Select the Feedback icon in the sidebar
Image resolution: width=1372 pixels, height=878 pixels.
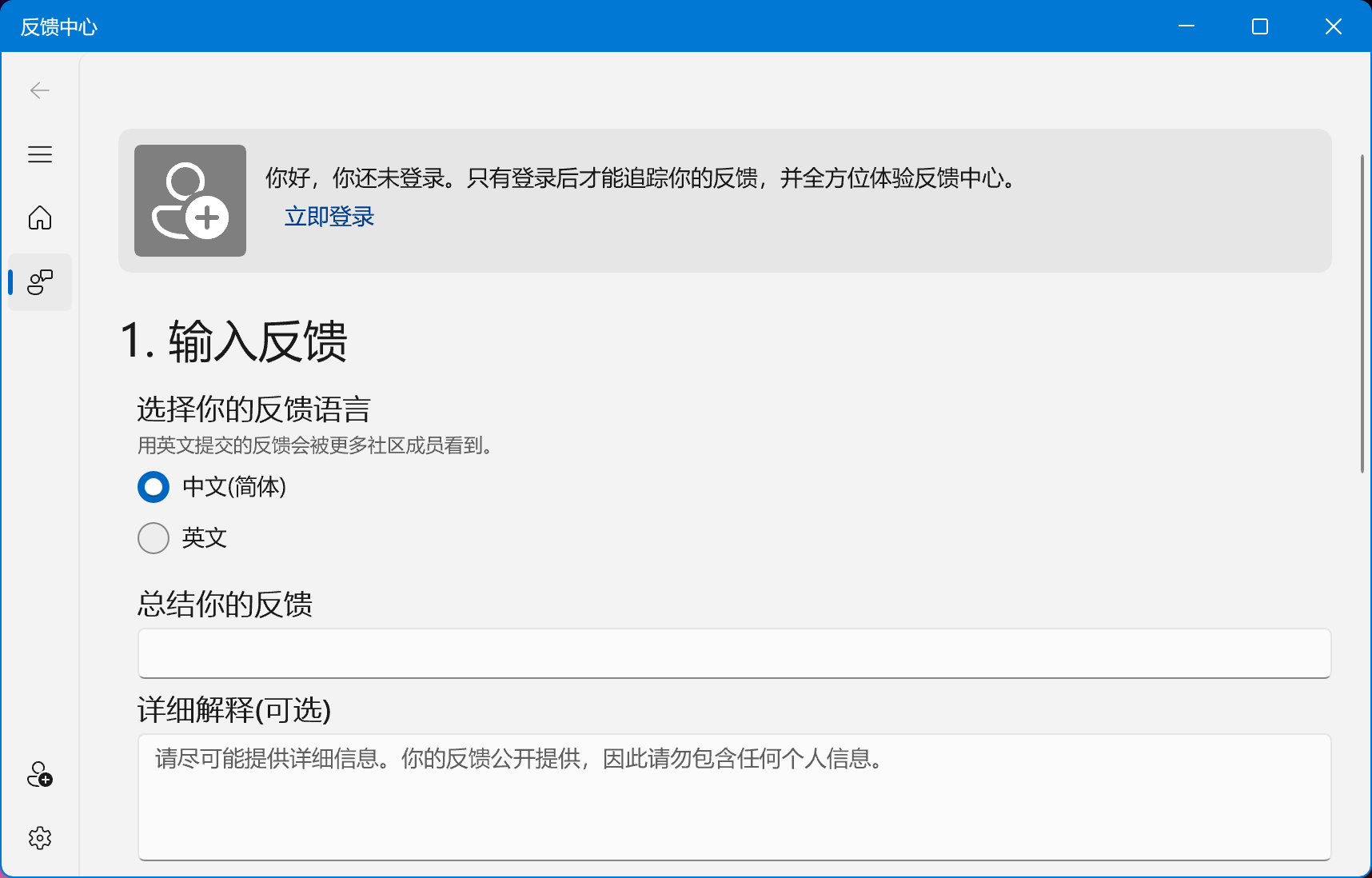pyautogui.click(x=40, y=282)
